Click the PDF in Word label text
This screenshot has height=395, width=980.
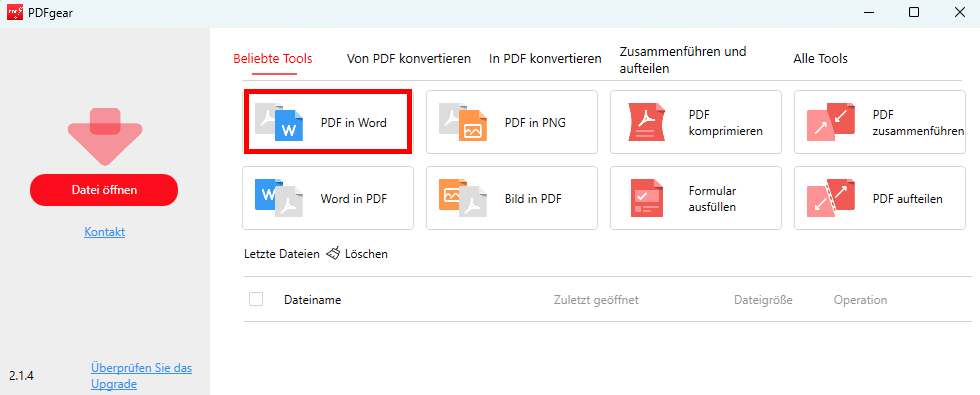[354, 123]
